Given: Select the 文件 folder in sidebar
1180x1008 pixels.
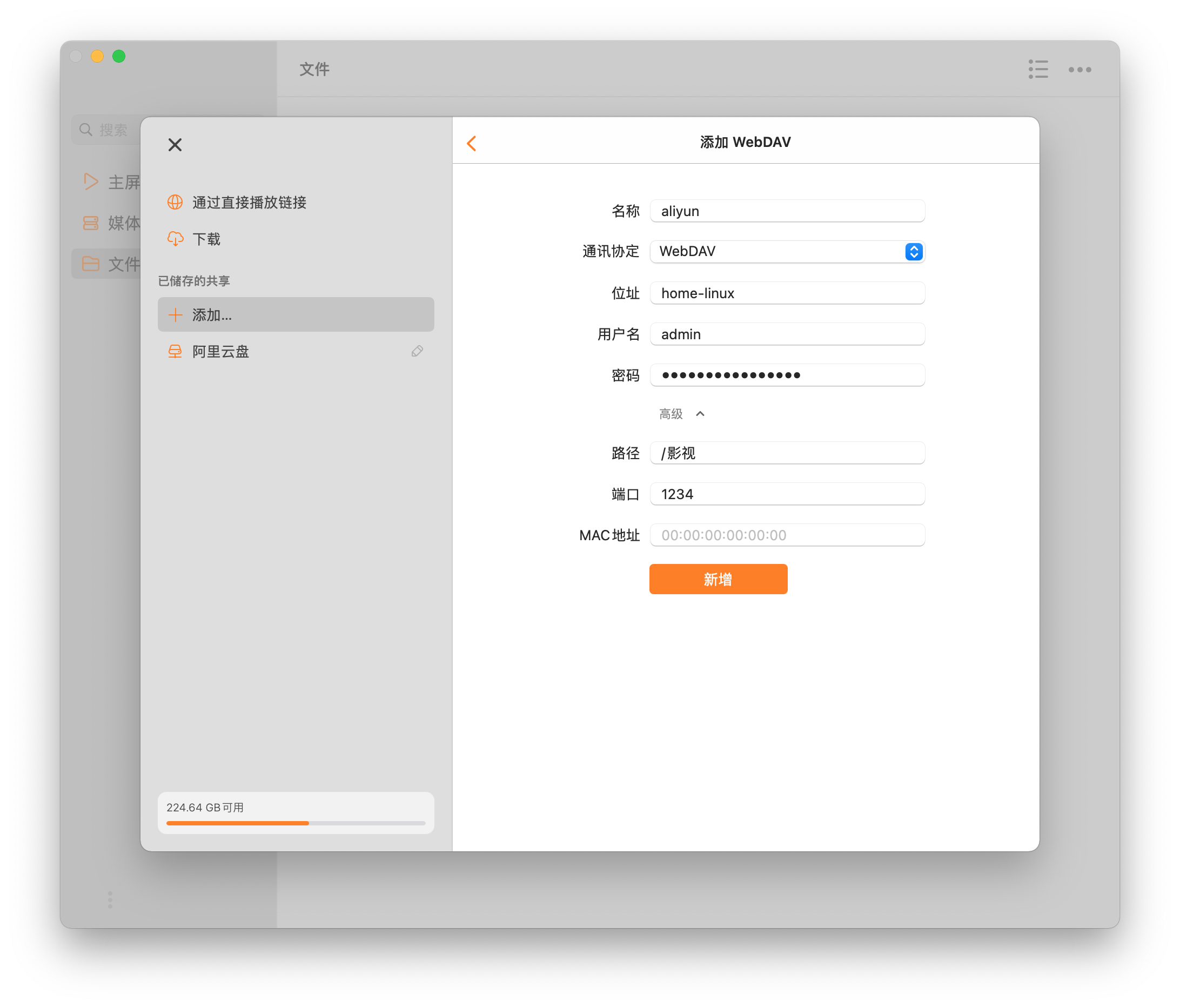Looking at the screenshot, I should coord(91,264).
